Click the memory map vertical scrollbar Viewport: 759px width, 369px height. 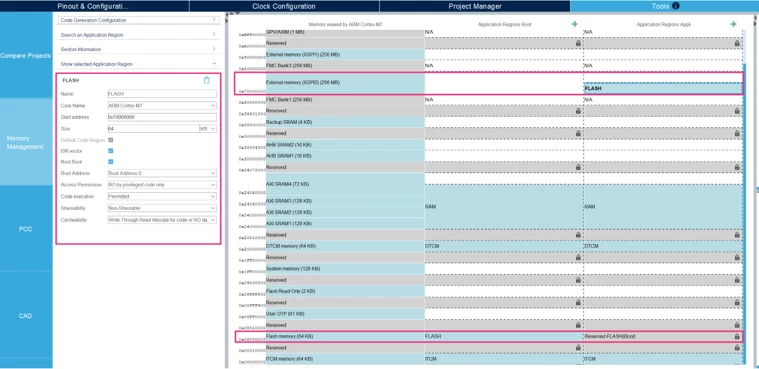point(744,213)
